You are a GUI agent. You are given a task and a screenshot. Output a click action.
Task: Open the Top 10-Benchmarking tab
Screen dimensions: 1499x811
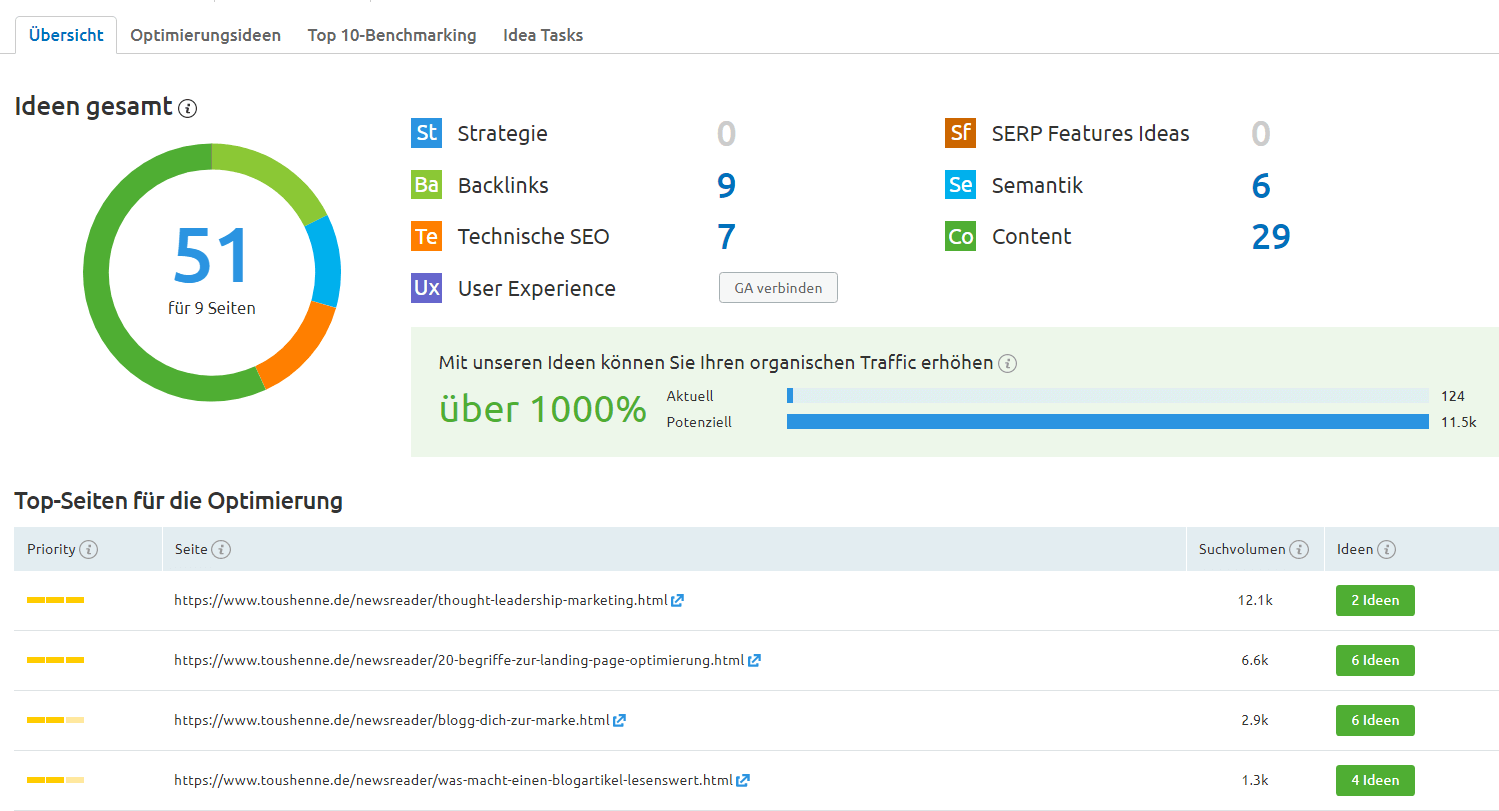click(392, 35)
